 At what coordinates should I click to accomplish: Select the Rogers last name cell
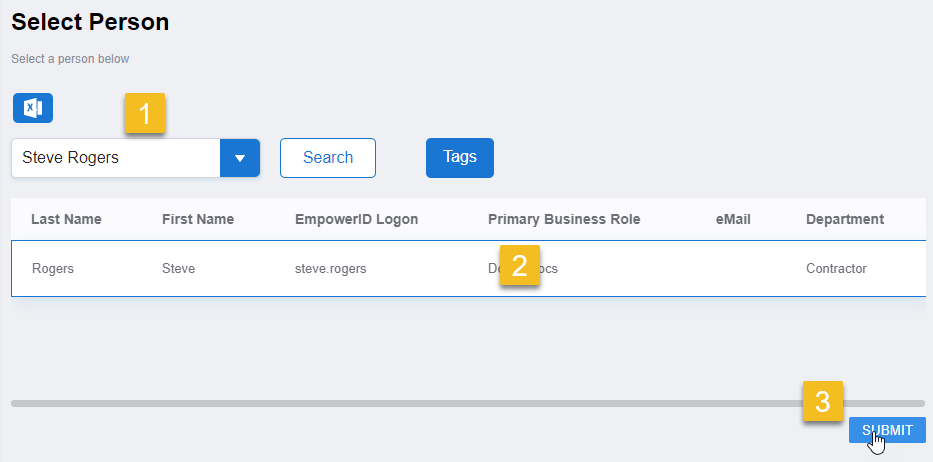point(53,268)
